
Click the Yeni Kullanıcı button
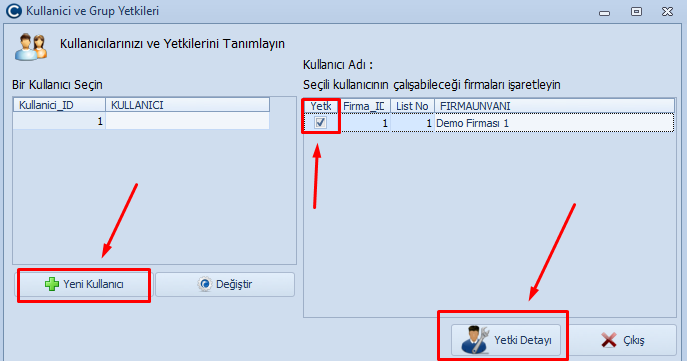(x=84, y=284)
